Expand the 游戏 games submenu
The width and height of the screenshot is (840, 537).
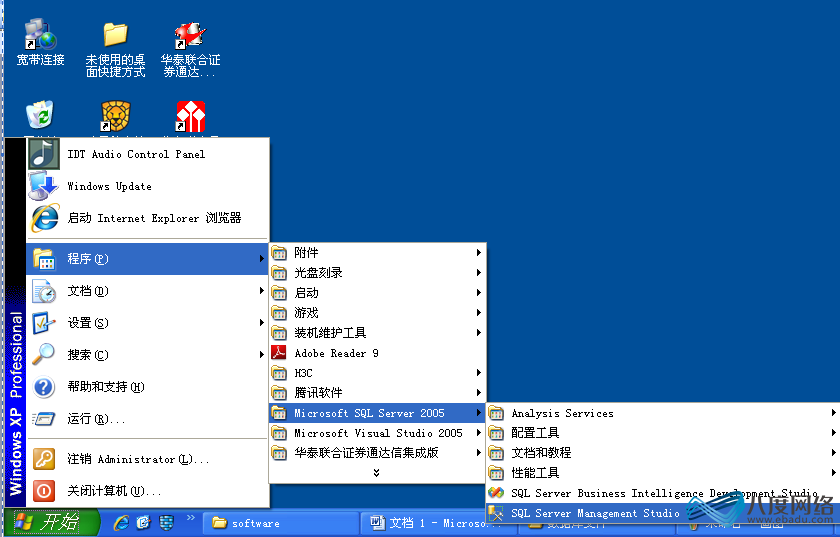378,312
